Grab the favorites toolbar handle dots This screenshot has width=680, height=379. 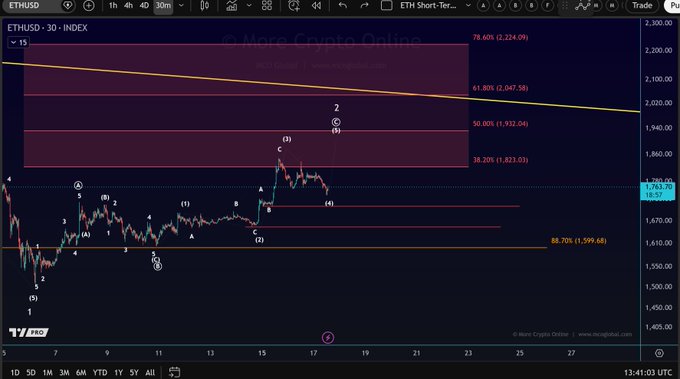point(565,6)
